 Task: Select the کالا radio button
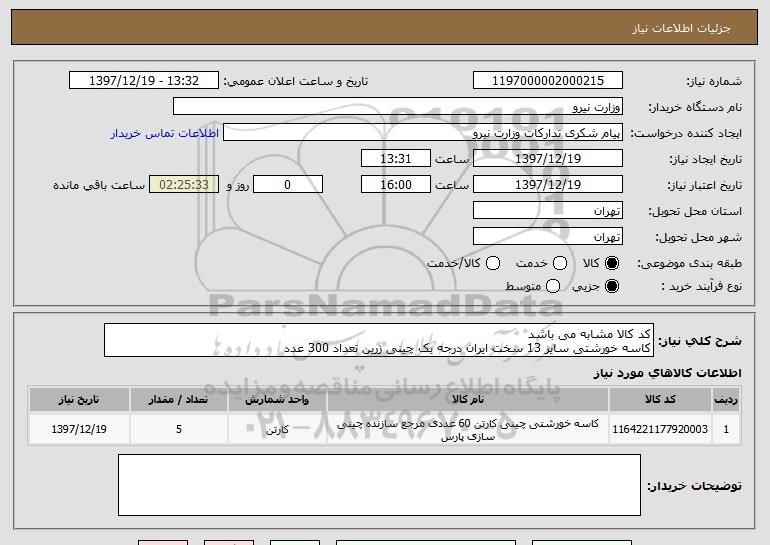coord(611,263)
